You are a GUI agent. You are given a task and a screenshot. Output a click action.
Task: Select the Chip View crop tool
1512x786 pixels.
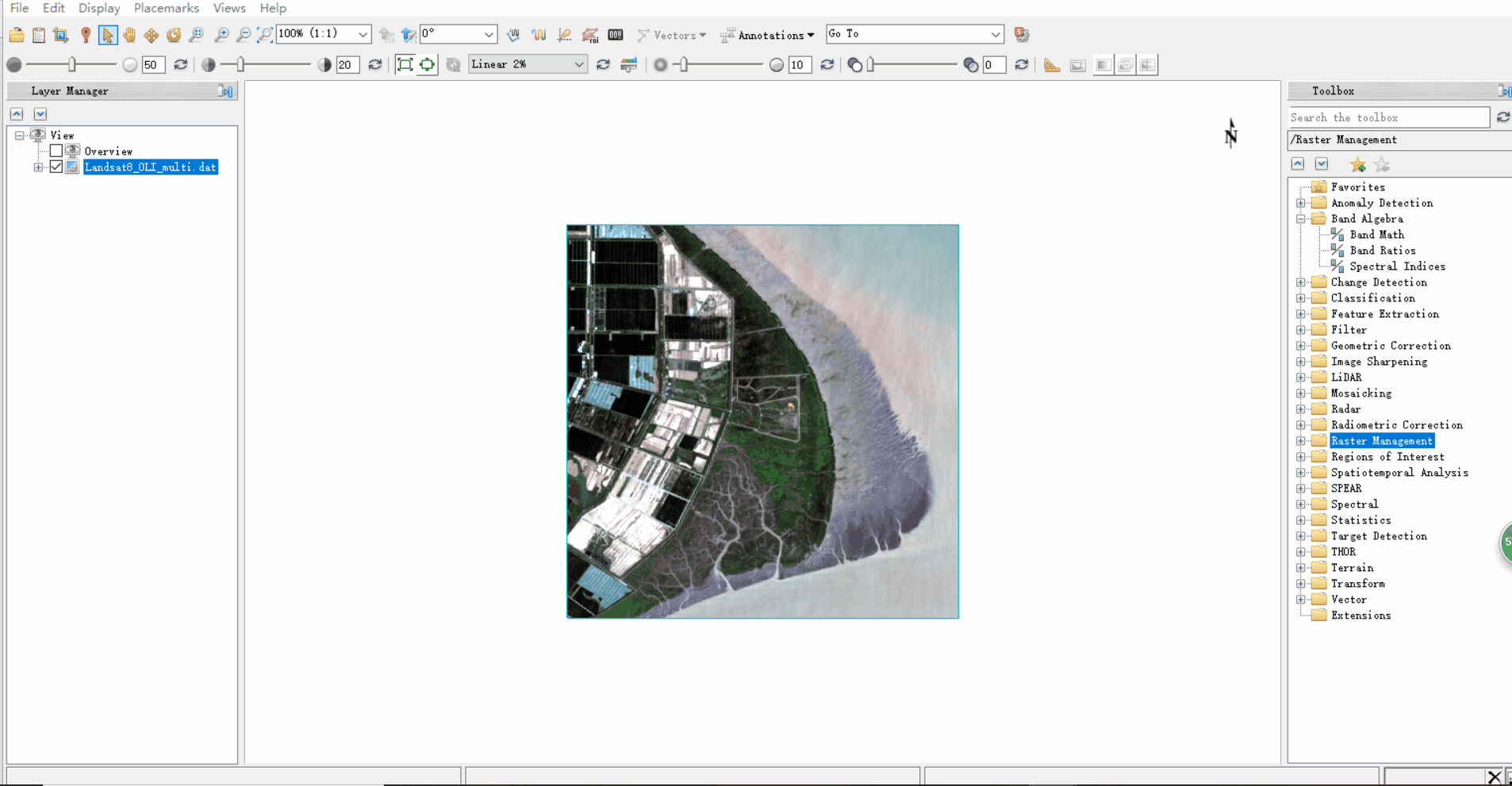(61, 35)
